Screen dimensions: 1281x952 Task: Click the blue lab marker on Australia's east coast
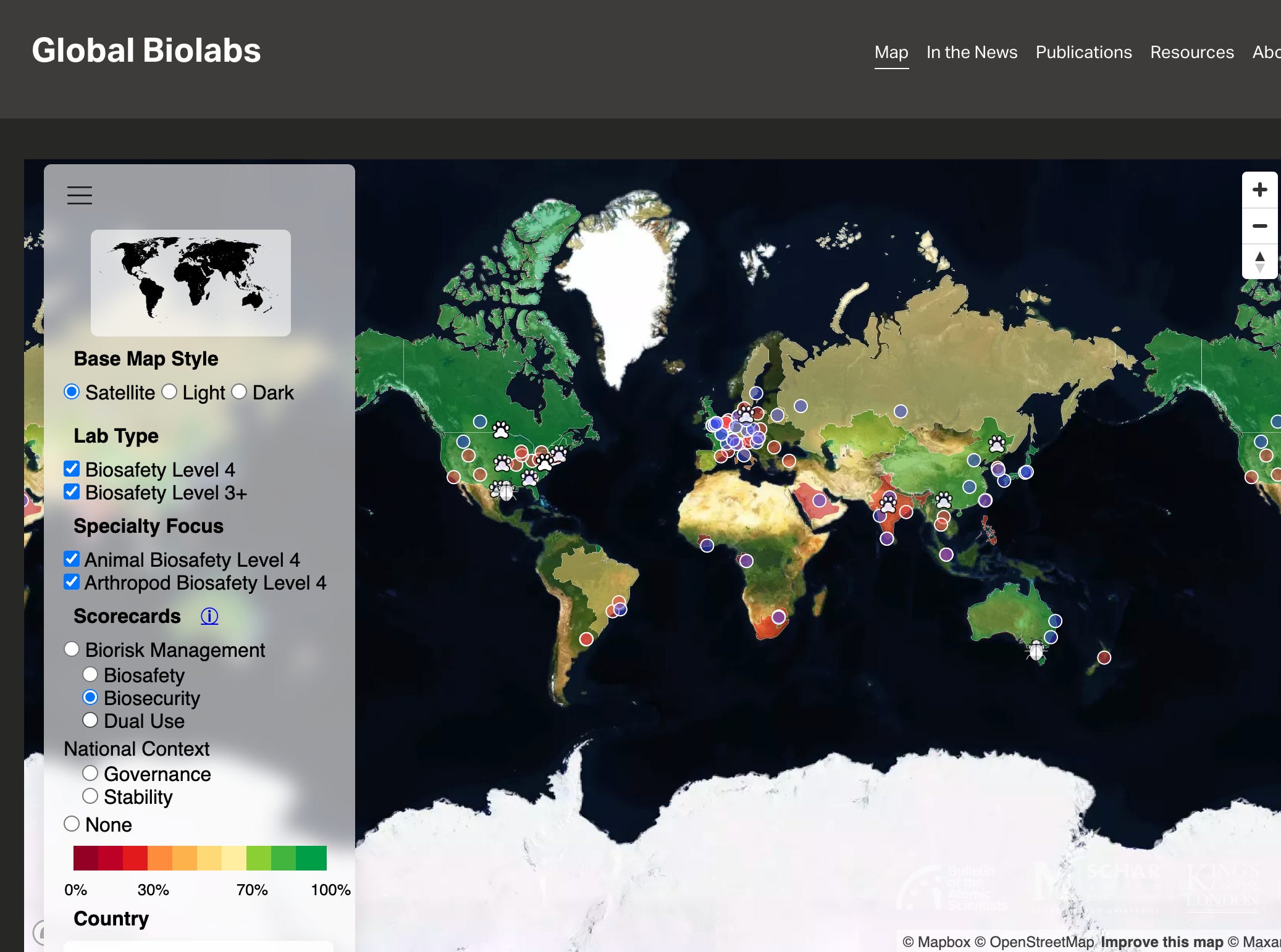(x=1055, y=620)
